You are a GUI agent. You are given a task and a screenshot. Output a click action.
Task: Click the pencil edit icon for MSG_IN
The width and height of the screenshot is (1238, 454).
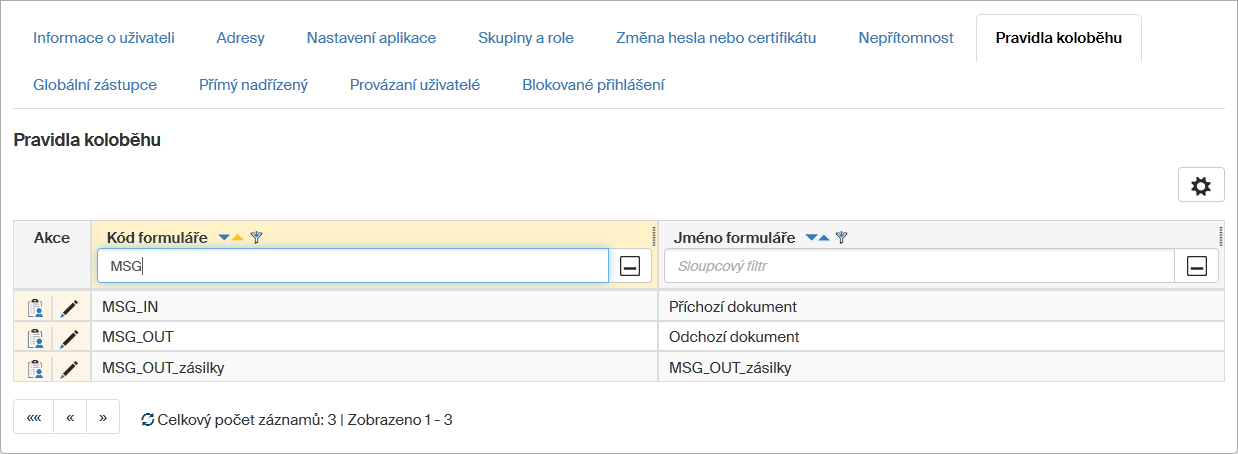point(69,308)
